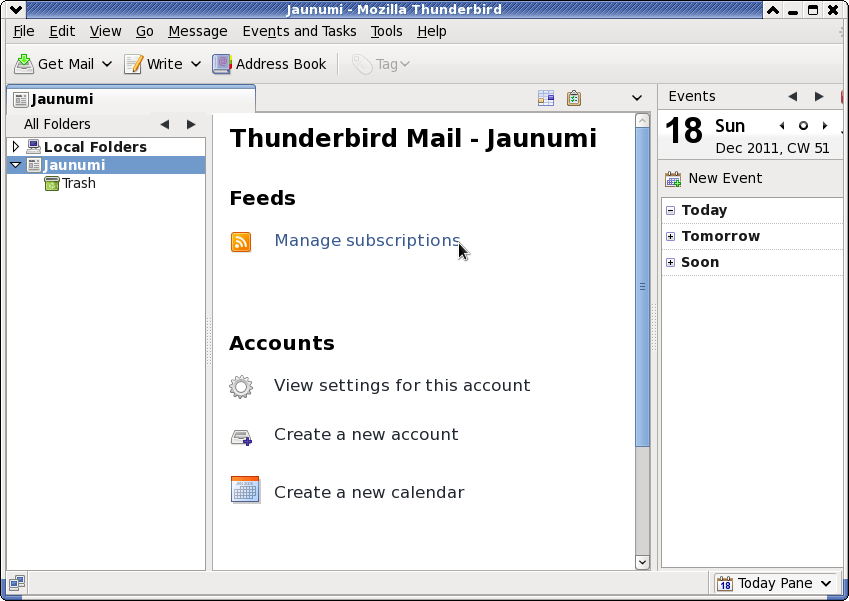This screenshot has width=849, height=601.
Task: Open the window menu in title bar
Action: (16, 9)
